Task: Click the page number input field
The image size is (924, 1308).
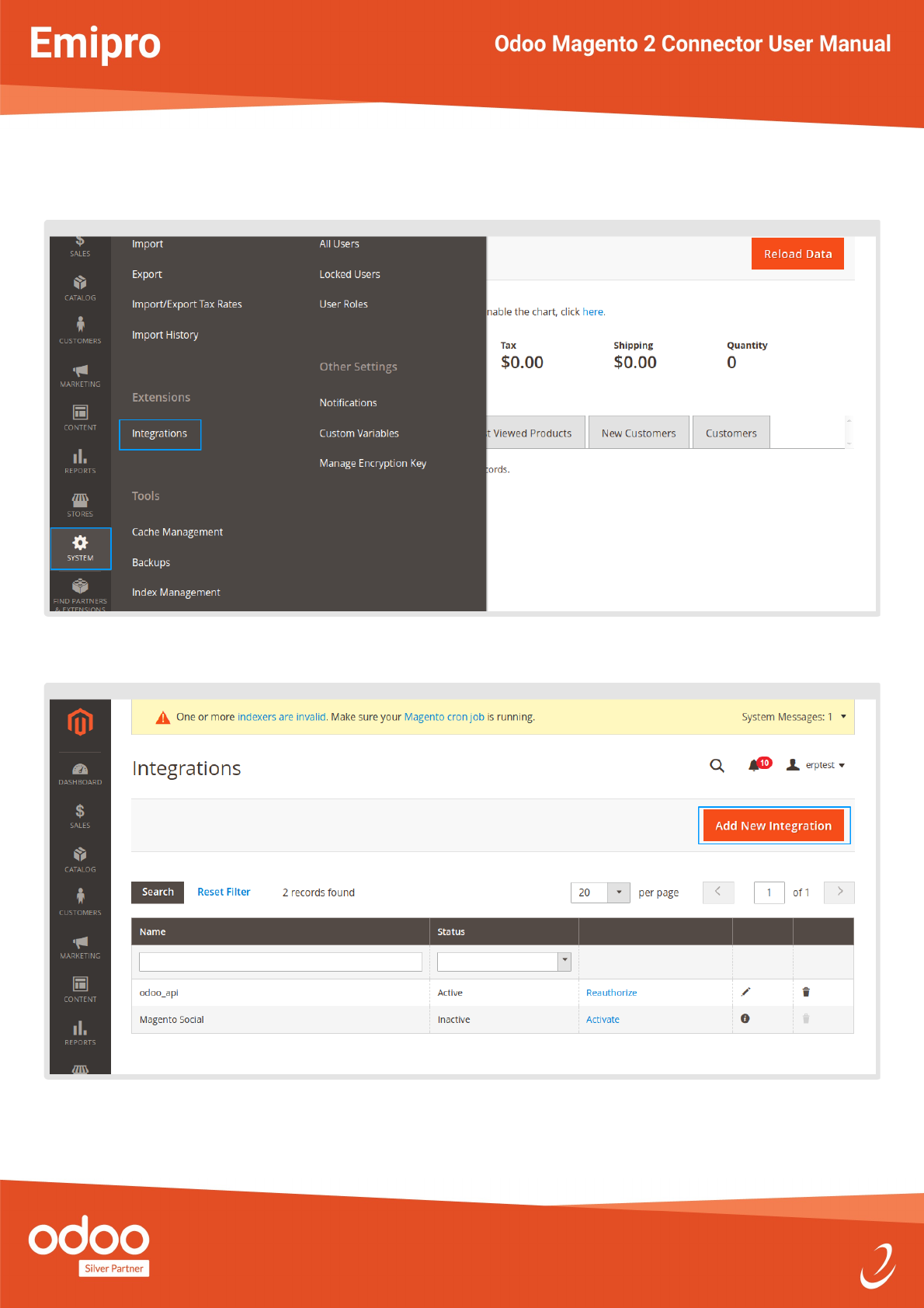Action: pos(769,892)
